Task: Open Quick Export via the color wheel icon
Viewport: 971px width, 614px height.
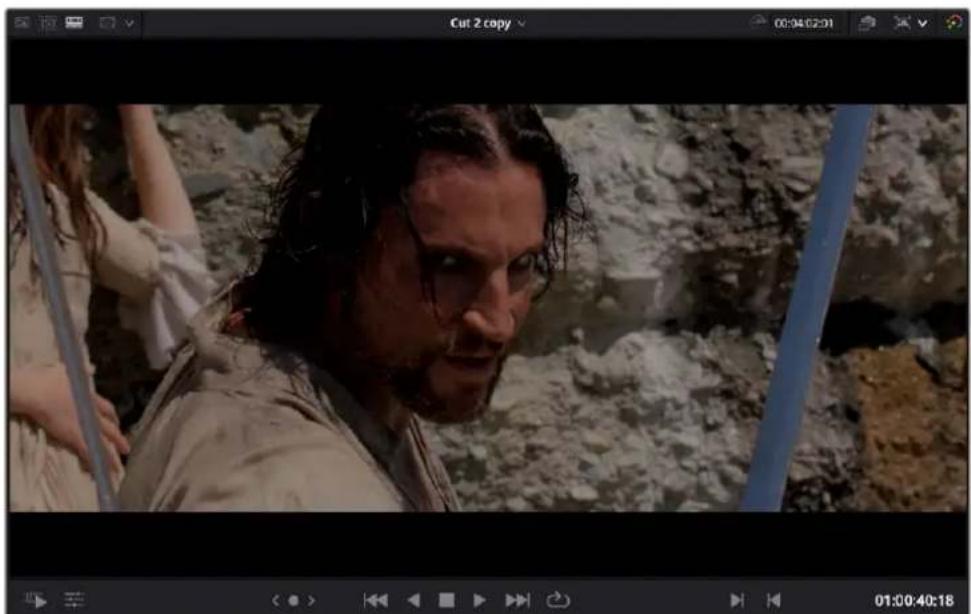Action: tap(954, 23)
